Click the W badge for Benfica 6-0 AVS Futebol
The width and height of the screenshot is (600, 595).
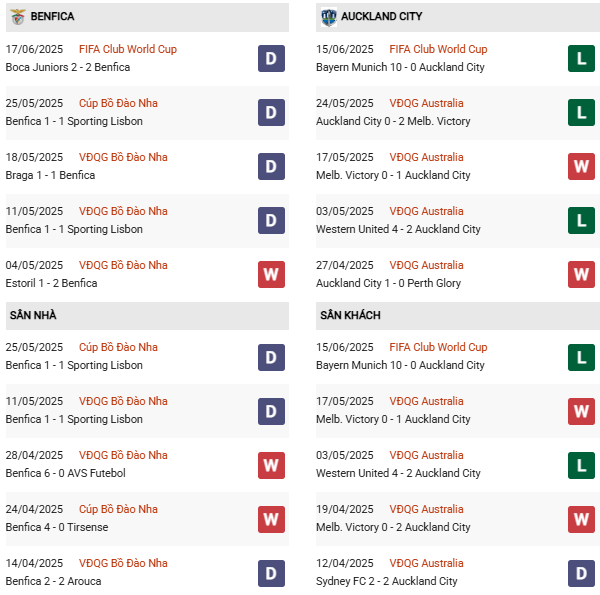tap(271, 464)
